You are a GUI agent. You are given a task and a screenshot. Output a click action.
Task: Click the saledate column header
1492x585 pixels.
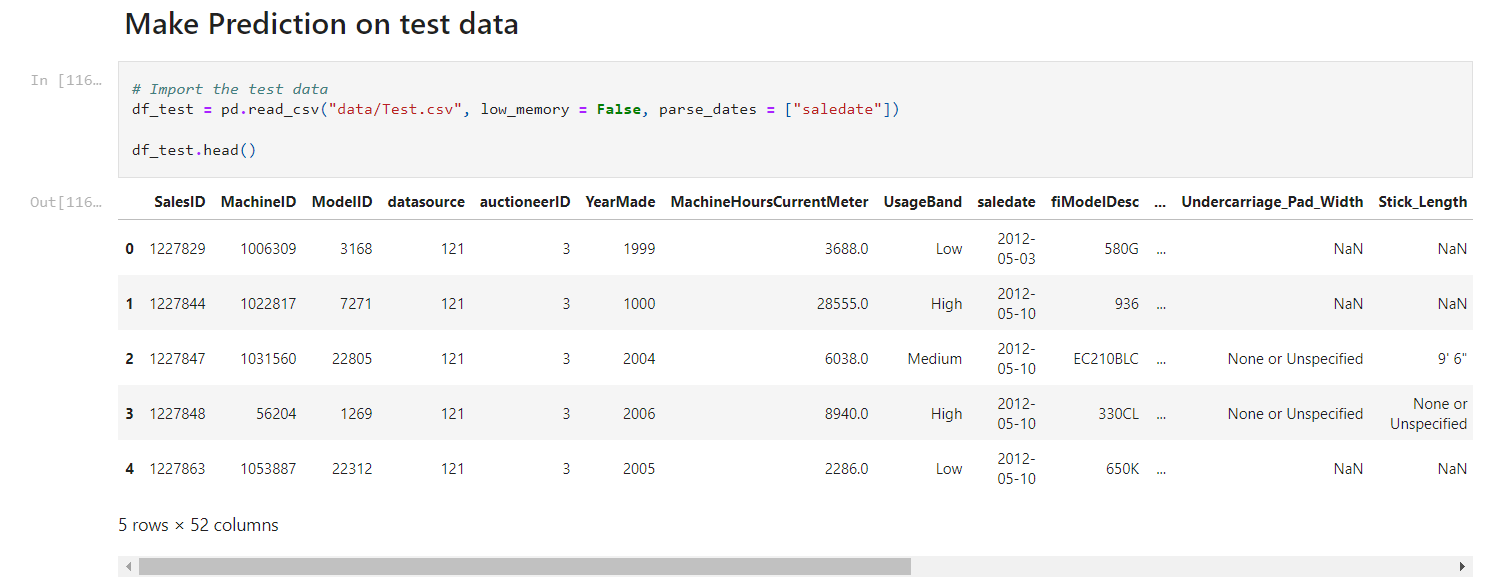[1006, 201]
